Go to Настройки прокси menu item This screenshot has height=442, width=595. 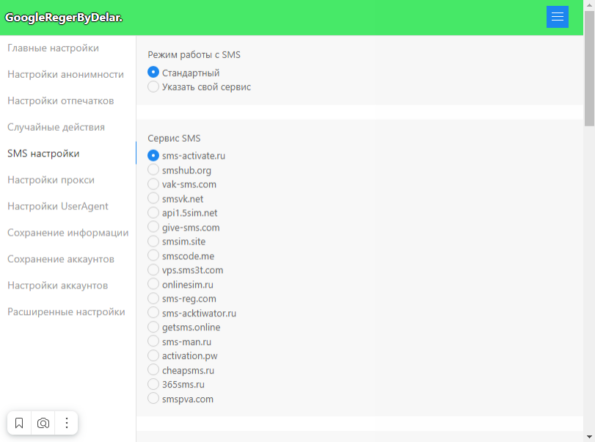tap(51, 180)
